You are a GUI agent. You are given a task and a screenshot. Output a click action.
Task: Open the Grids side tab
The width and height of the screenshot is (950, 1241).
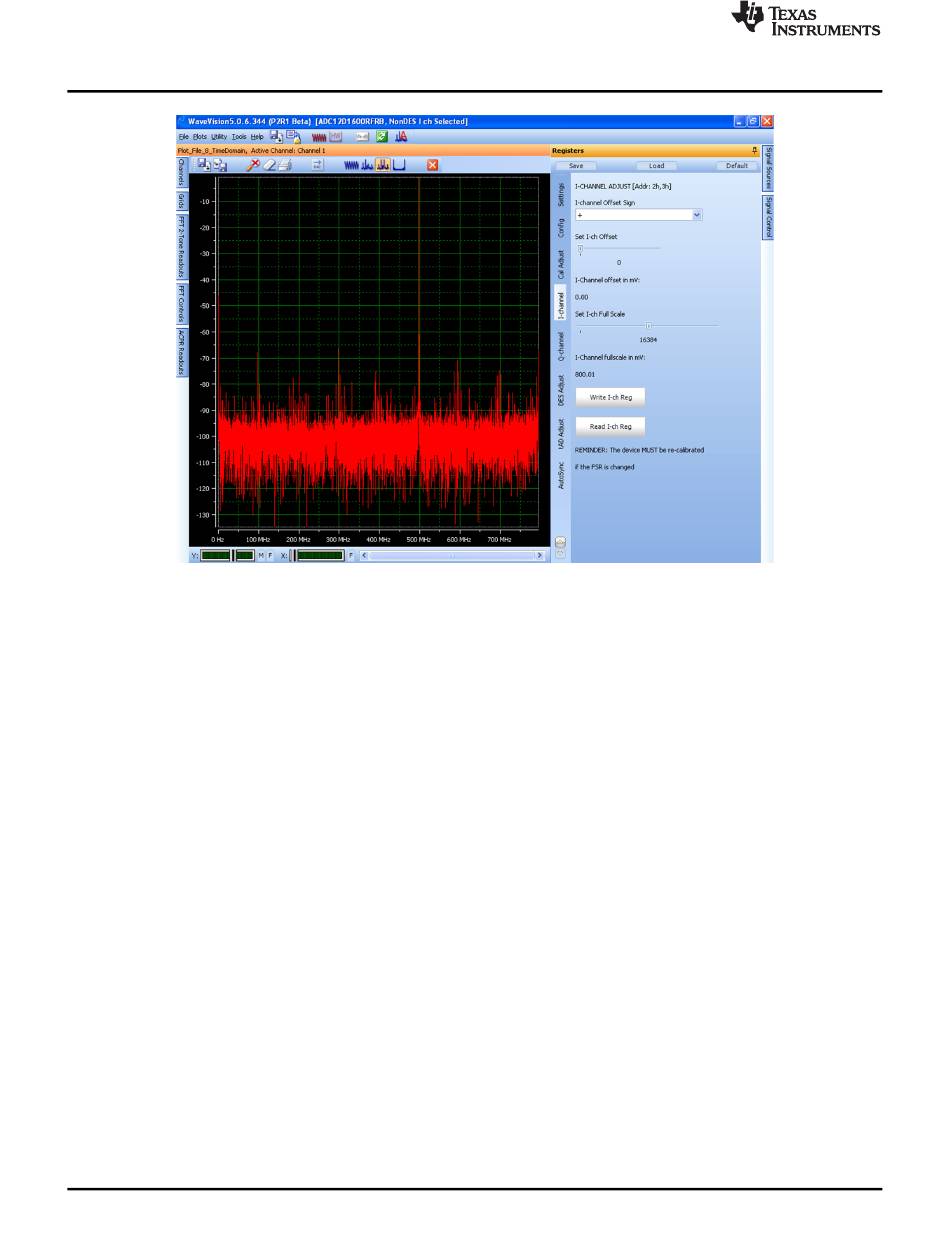(x=182, y=202)
